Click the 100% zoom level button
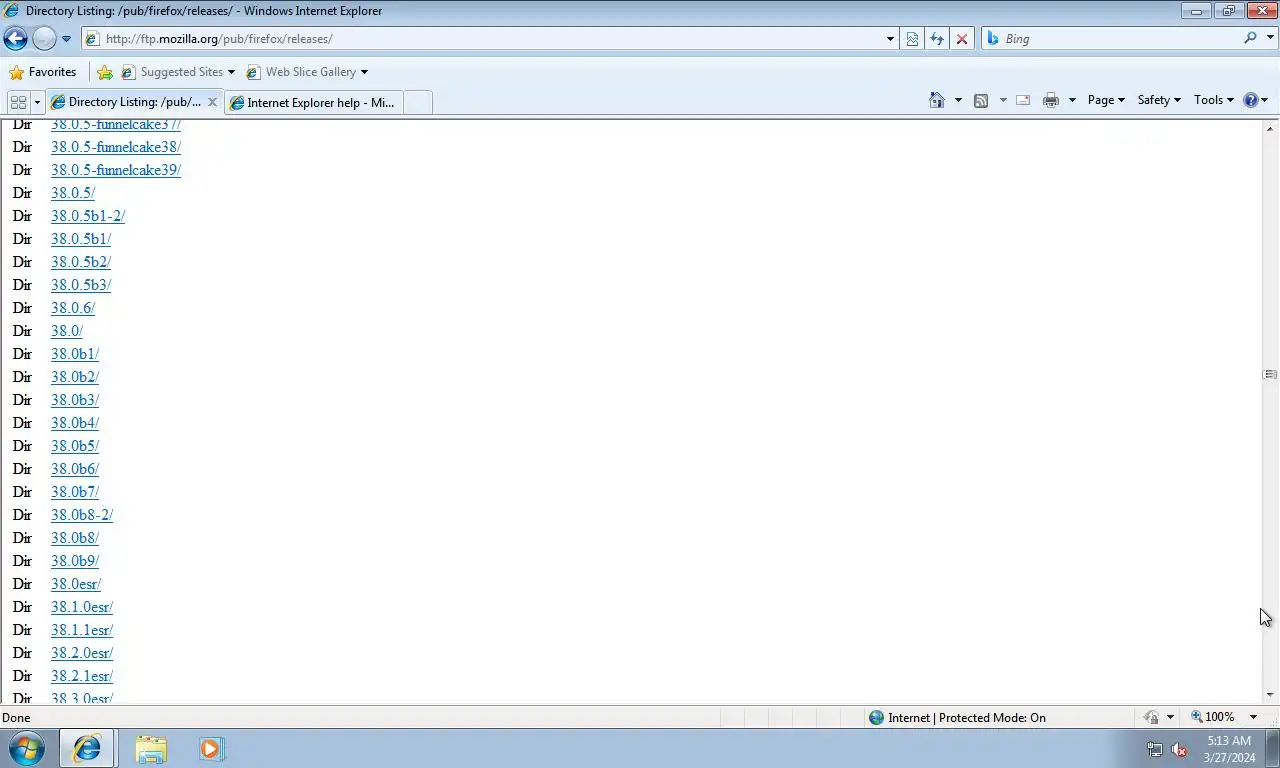This screenshot has width=1280, height=768. [x=1213, y=717]
